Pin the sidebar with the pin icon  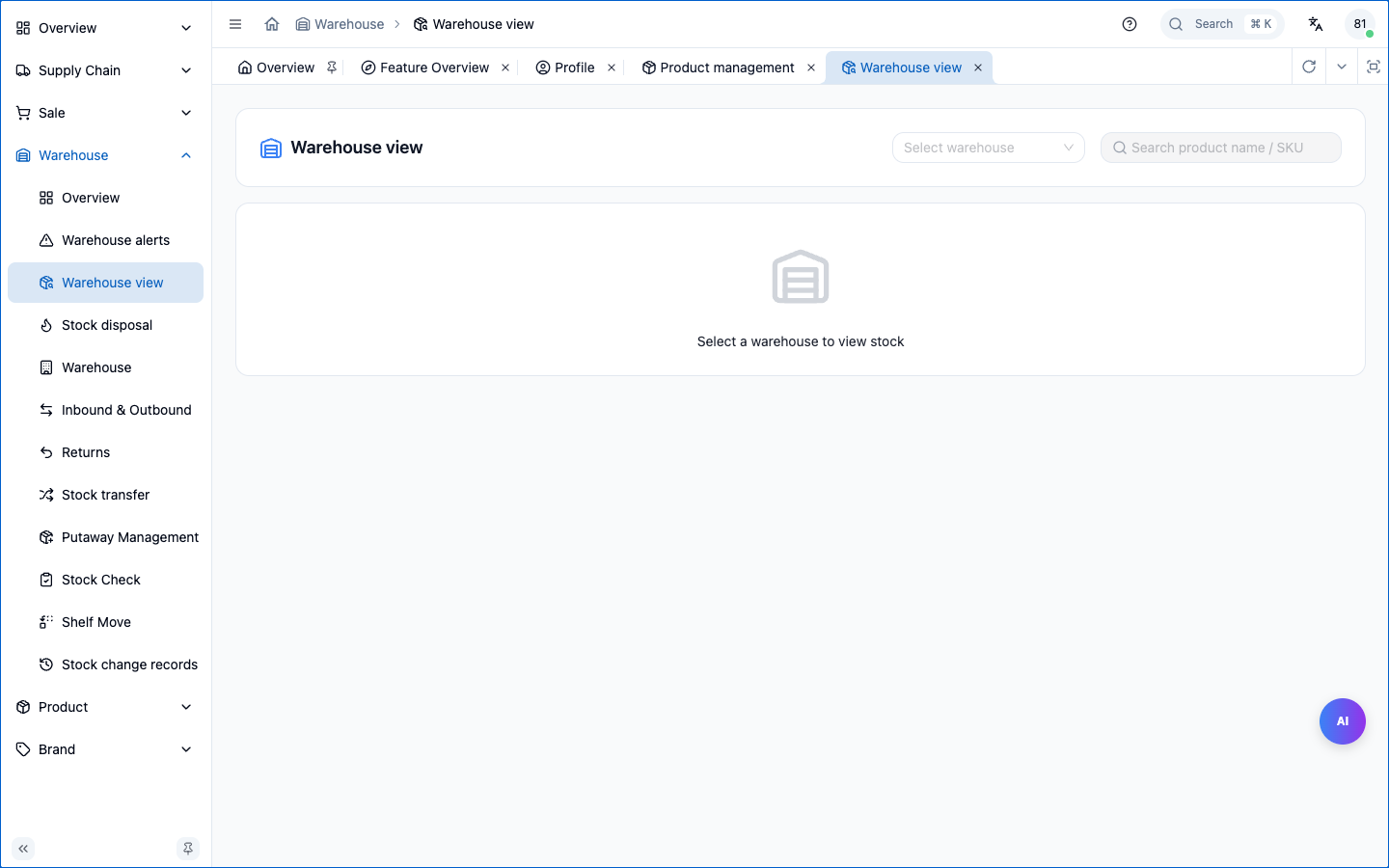(188, 849)
